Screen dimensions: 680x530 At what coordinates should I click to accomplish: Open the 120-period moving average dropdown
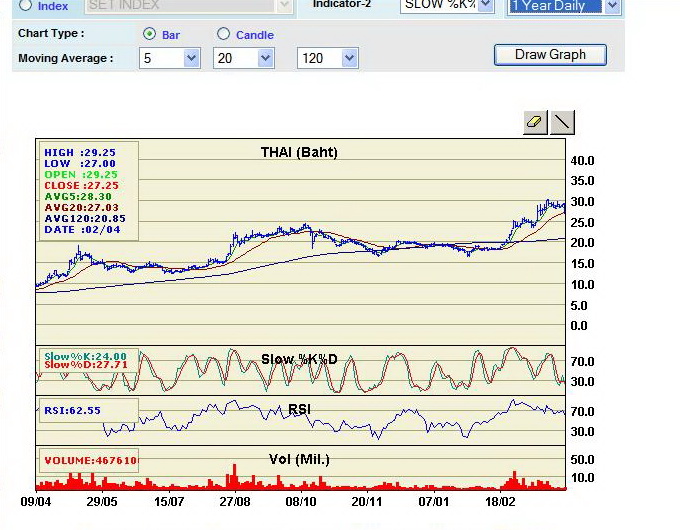click(350, 58)
